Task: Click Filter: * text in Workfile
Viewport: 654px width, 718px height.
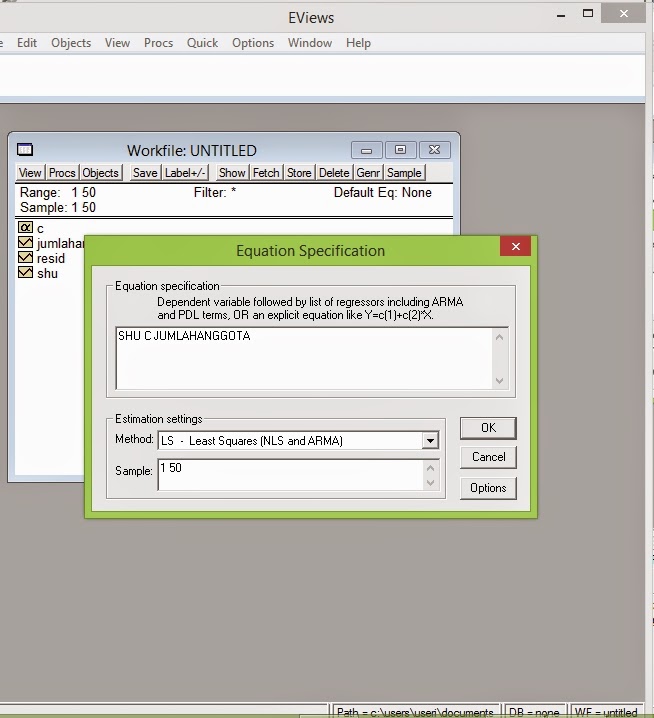Action: (x=215, y=192)
